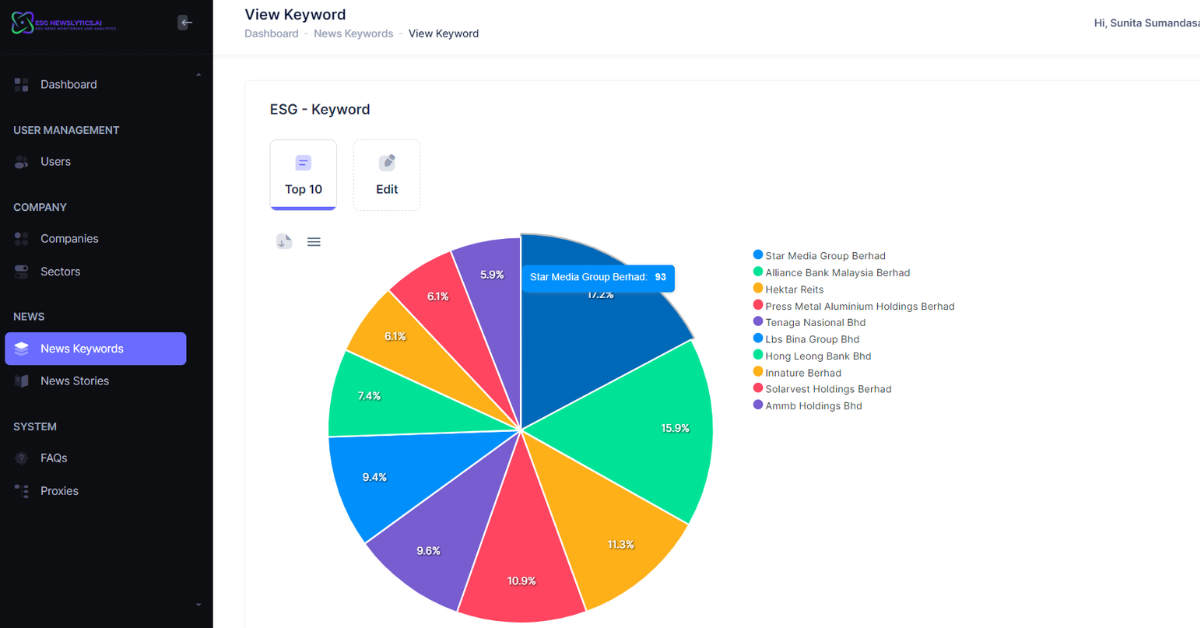Download the chart via download icon
1200x628 pixels.
click(284, 241)
